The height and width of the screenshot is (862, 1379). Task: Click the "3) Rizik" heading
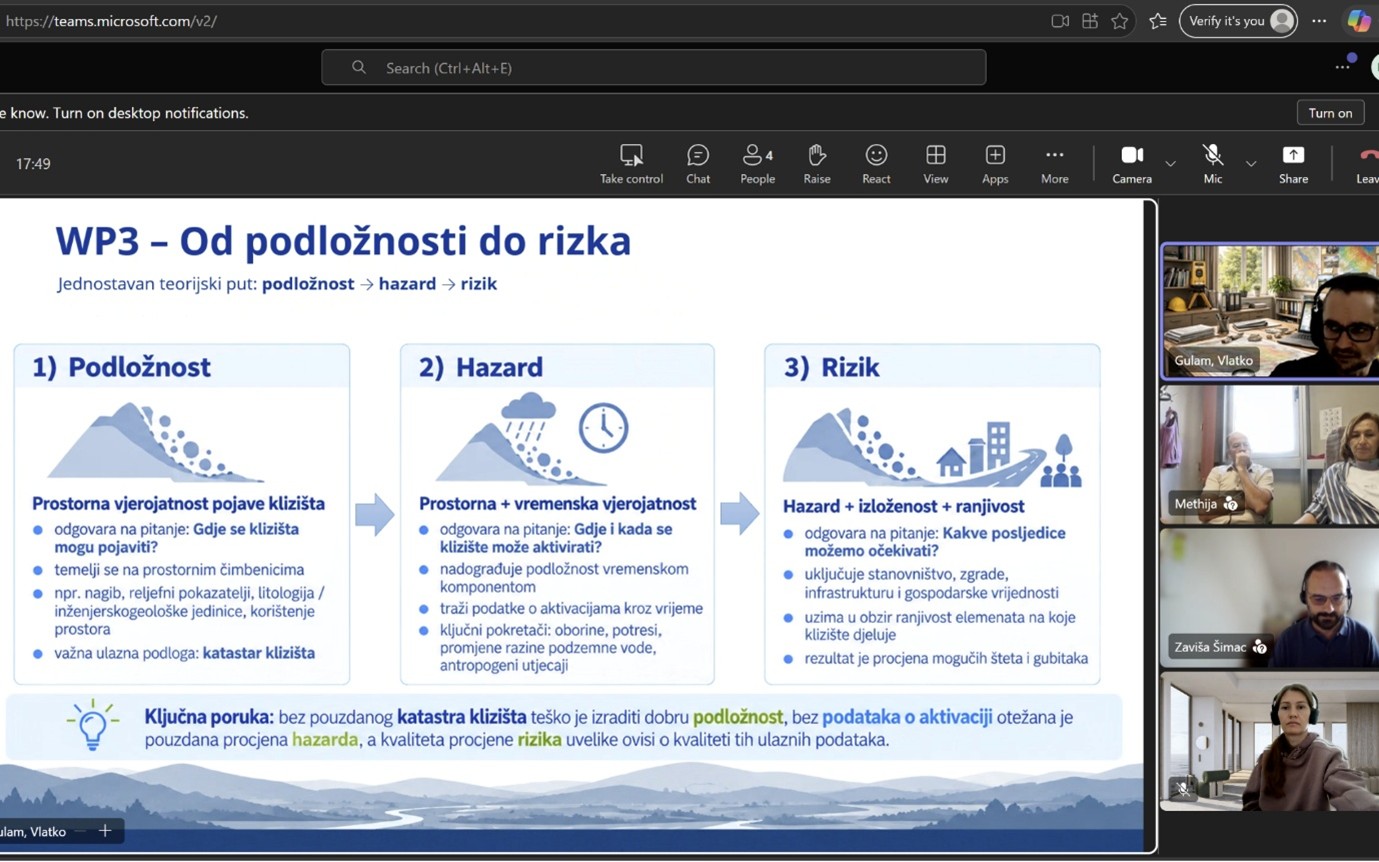(831, 367)
